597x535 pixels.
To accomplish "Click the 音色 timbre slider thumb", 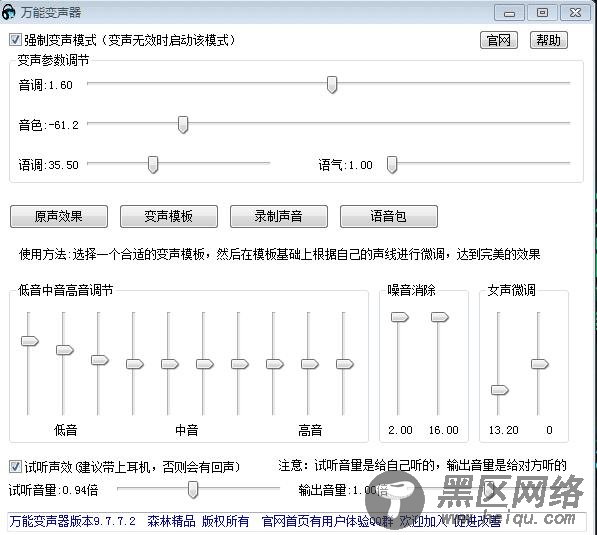I will (183, 125).
